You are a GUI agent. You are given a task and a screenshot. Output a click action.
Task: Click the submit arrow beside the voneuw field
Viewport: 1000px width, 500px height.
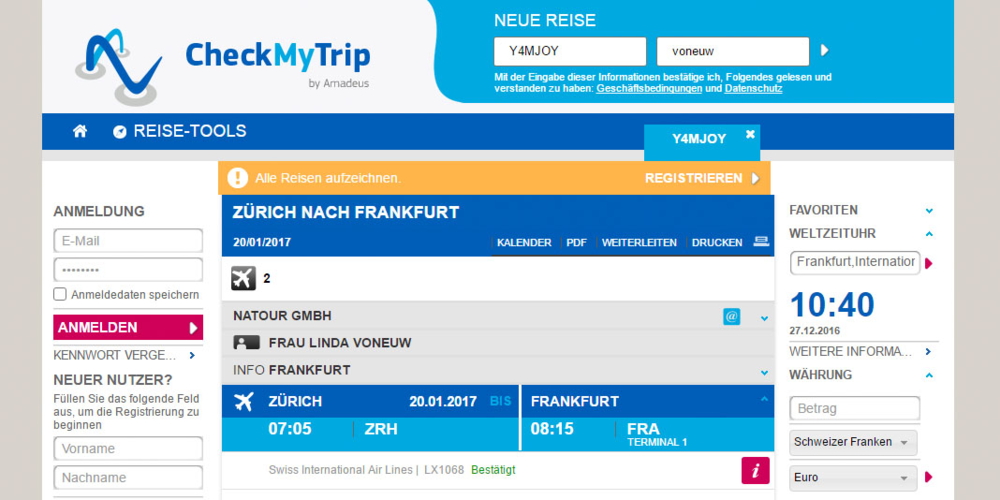click(825, 51)
